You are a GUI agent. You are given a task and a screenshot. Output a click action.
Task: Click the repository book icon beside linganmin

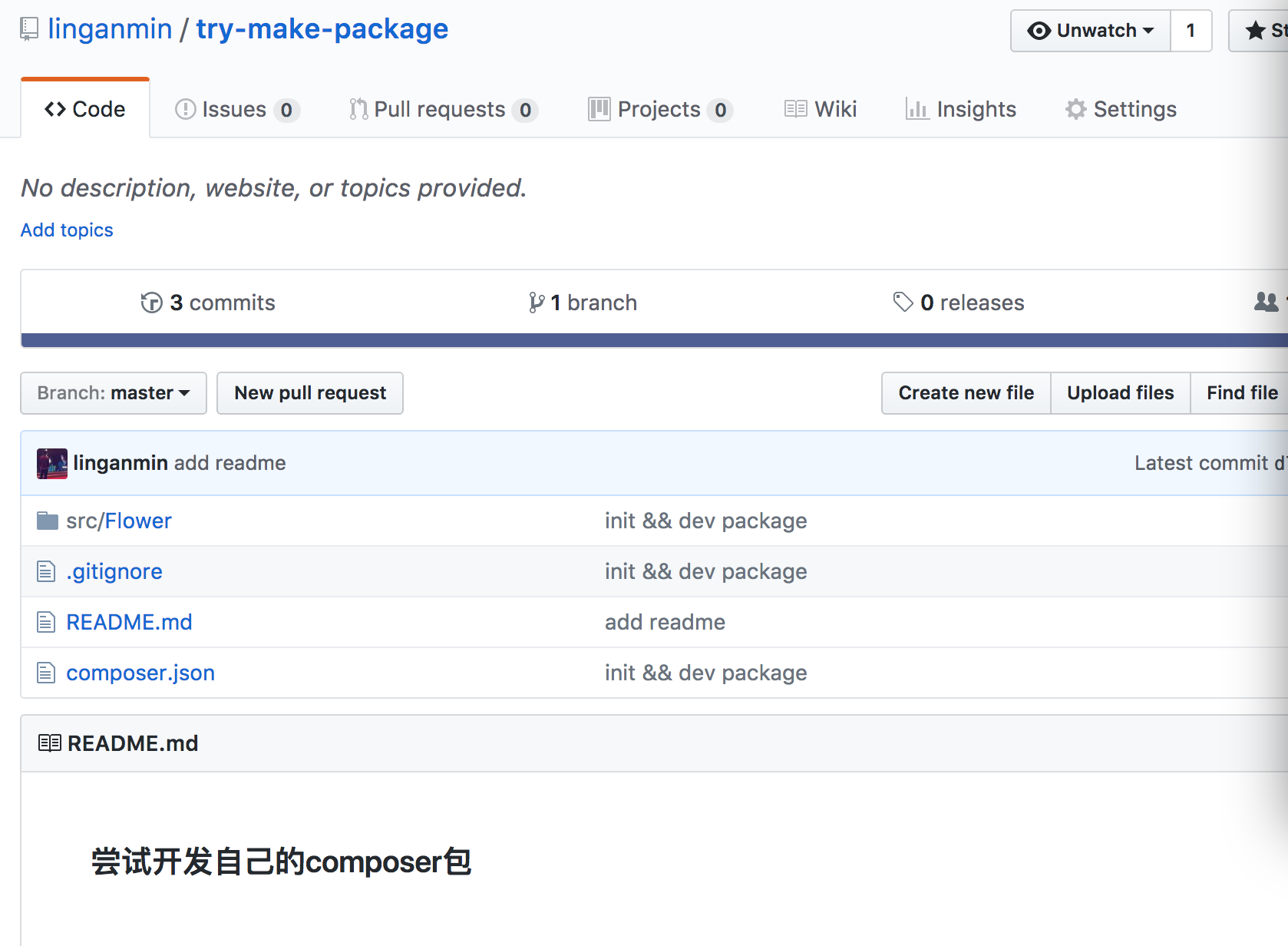tap(29, 29)
